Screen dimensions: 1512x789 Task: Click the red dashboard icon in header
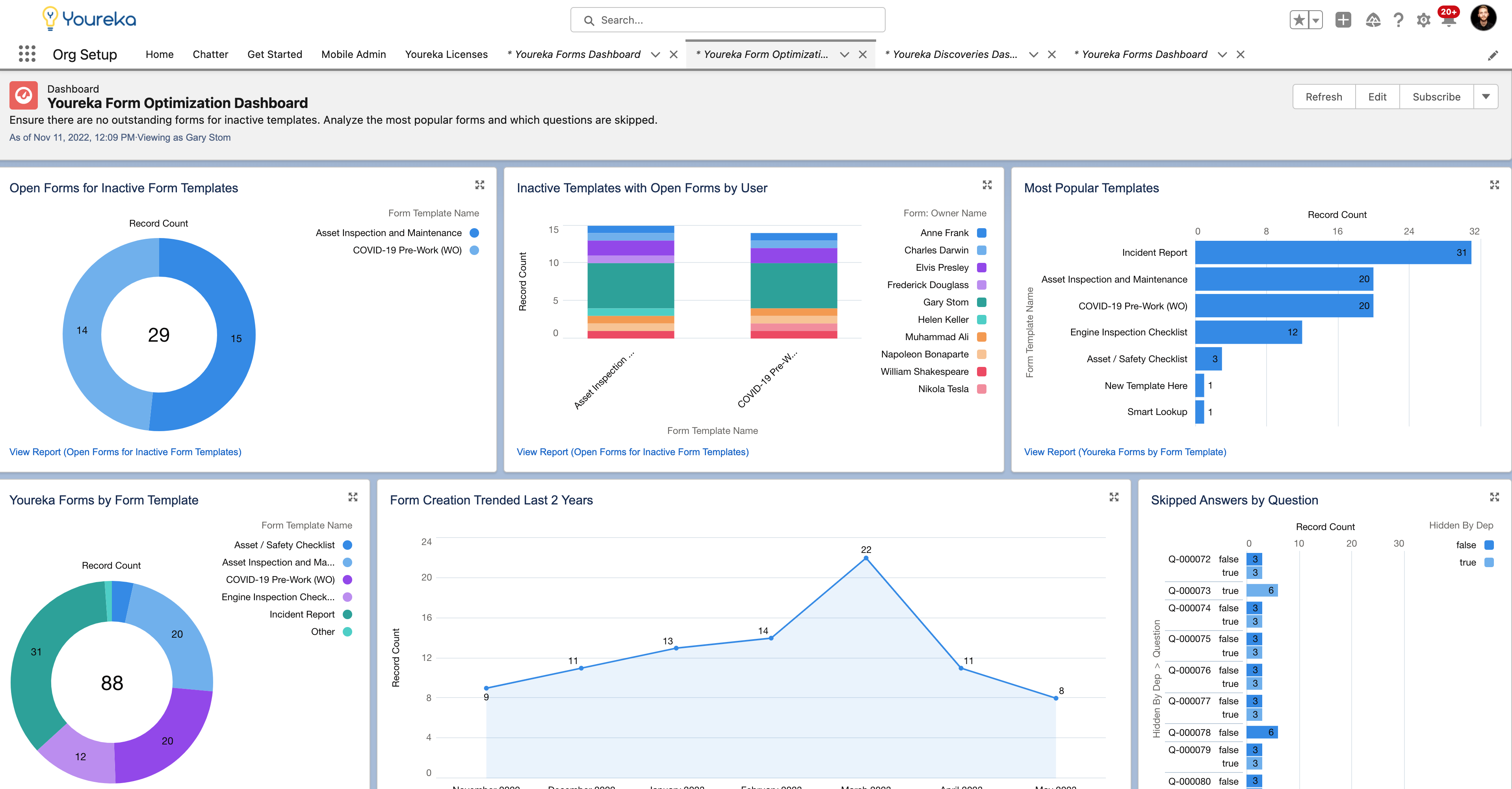pyautogui.click(x=24, y=95)
